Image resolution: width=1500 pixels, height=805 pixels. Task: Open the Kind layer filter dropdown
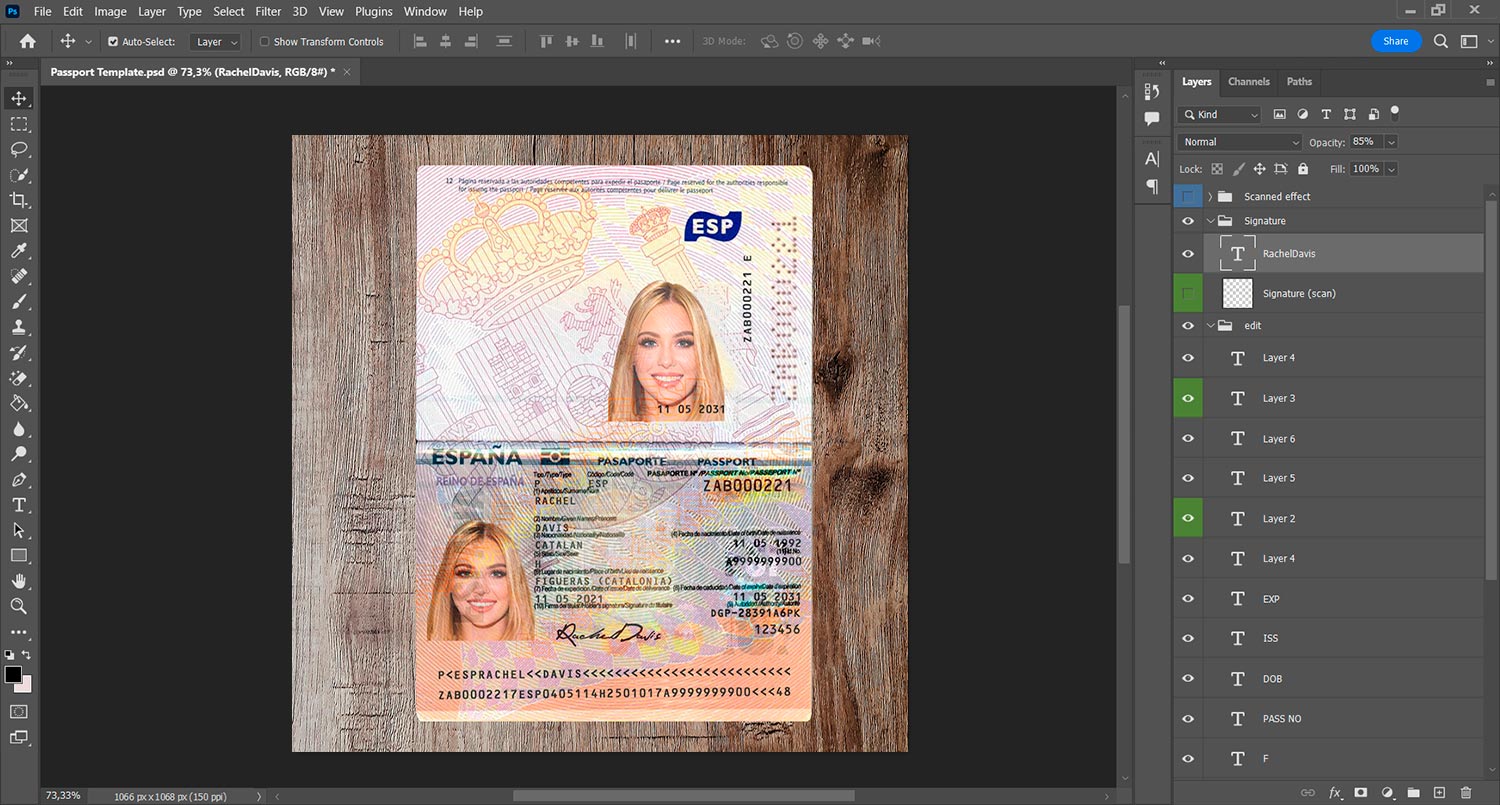[x=1220, y=115]
